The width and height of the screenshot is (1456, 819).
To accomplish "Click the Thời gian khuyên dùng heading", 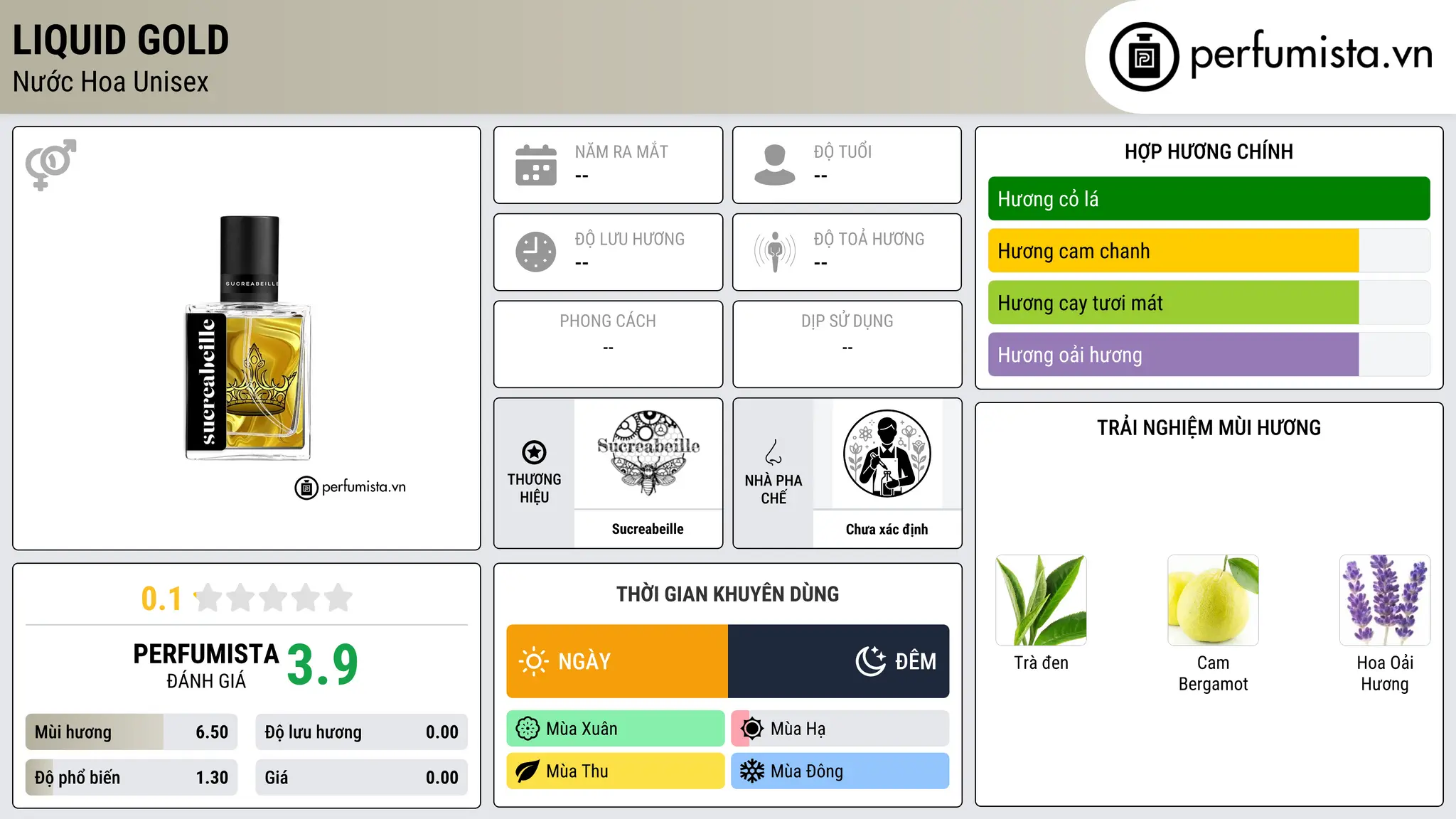I will 727,594.
